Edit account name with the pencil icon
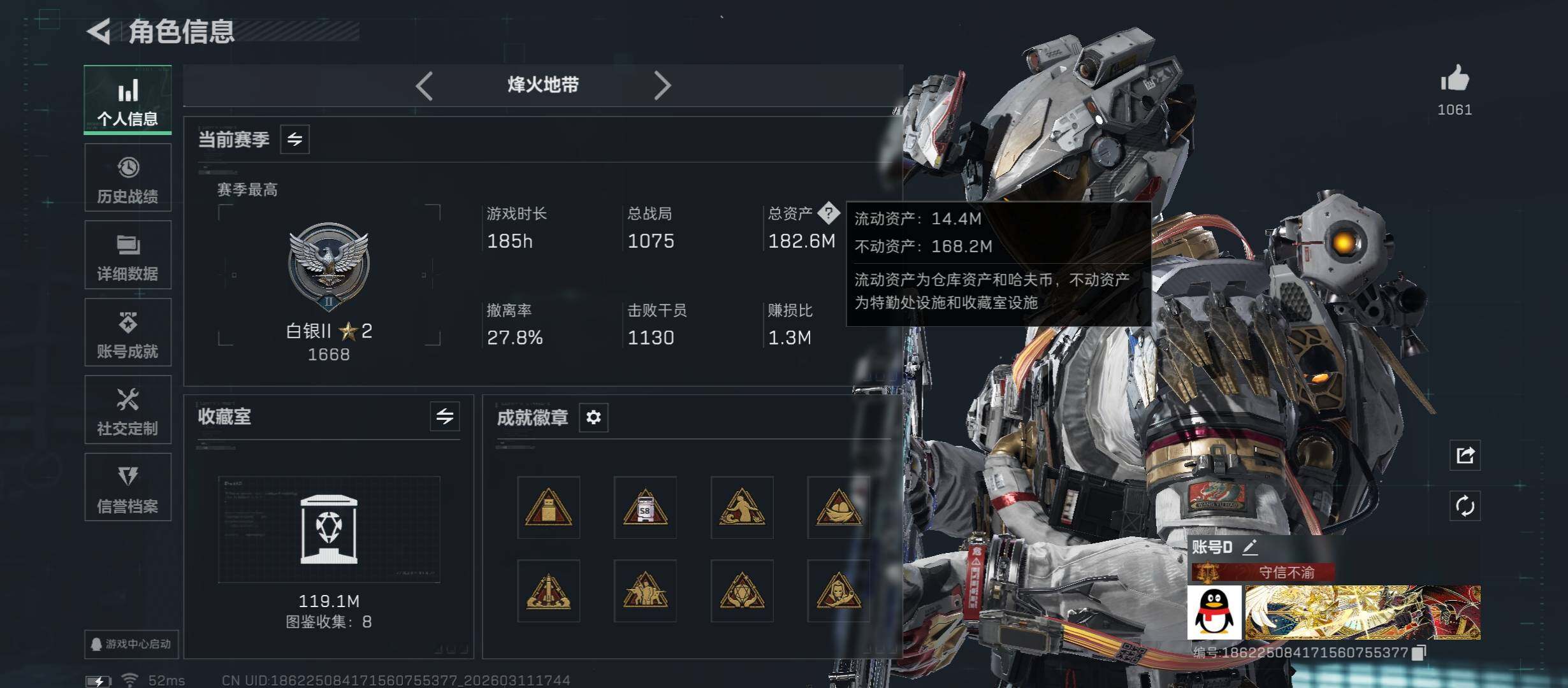Image resolution: width=1568 pixels, height=688 pixels. pyautogui.click(x=1250, y=547)
